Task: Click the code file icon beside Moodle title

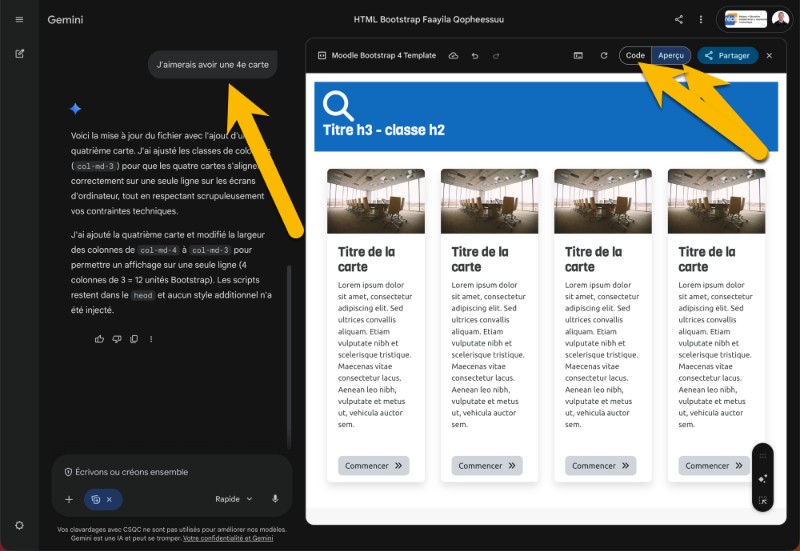Action: point(322,56)
